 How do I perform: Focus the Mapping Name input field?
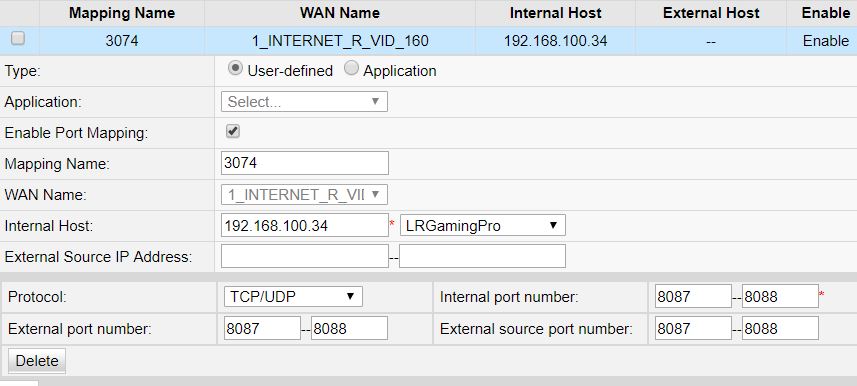304,163
